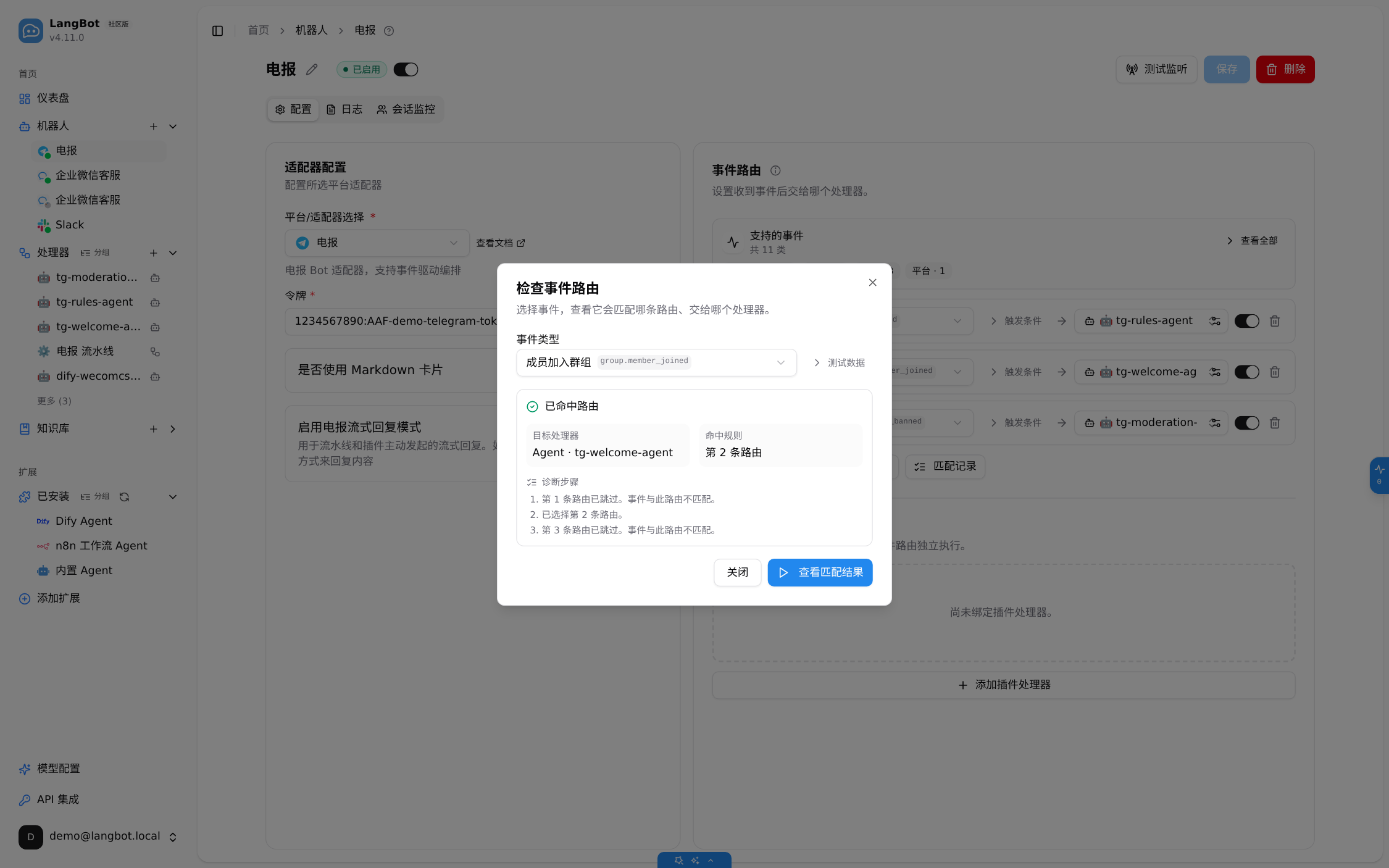1389x868 pixels.
Task: Switch to the 会话监控 tab
Action: pyautogui.click(x=406, y=109)
